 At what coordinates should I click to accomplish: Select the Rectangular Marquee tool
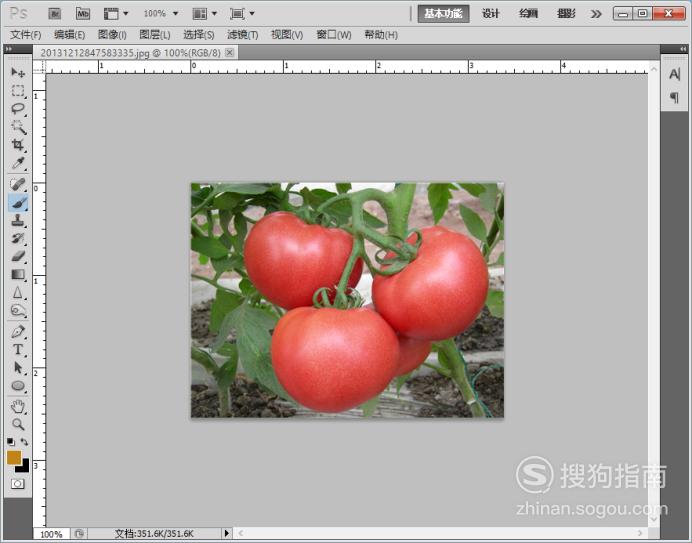[x=18, y=90]
